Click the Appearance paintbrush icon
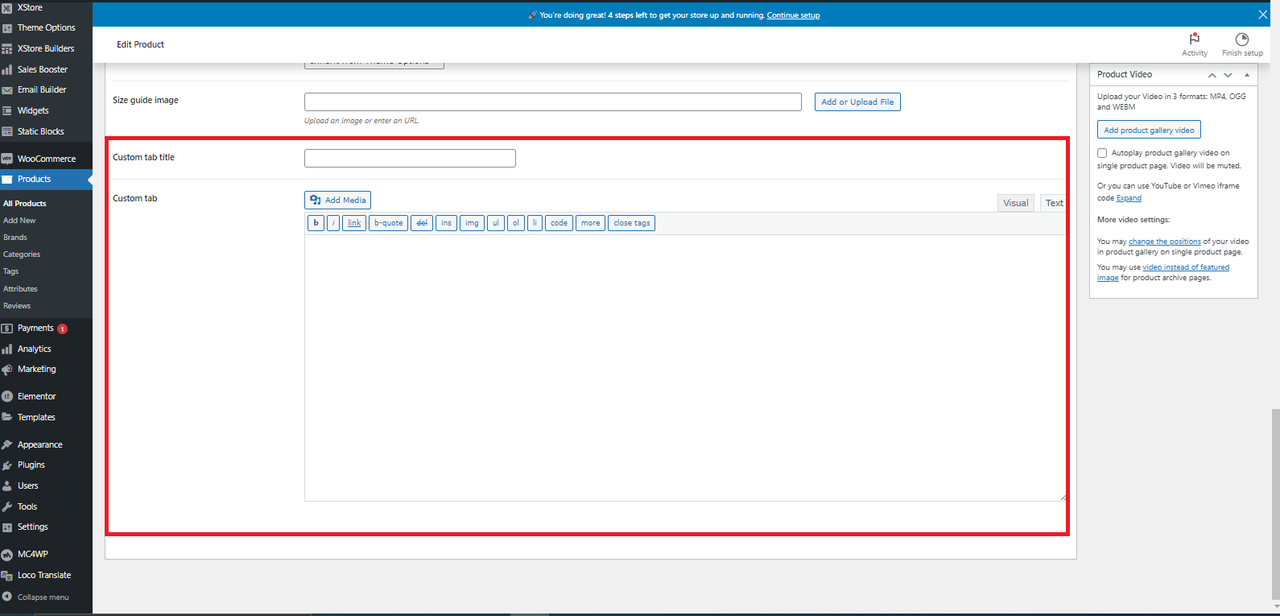The height and width of the screenshot is (616, 1280). (x=7, y=444)
